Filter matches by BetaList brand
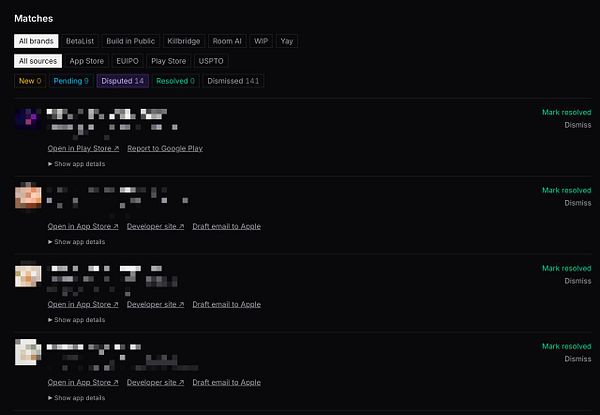Screen dimensions: 600x415 point(80,41)
